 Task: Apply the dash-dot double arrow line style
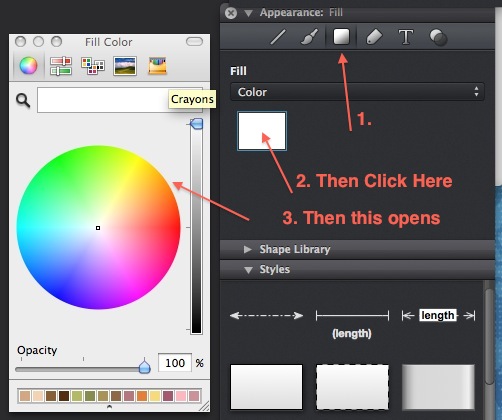tap(266, 315)
